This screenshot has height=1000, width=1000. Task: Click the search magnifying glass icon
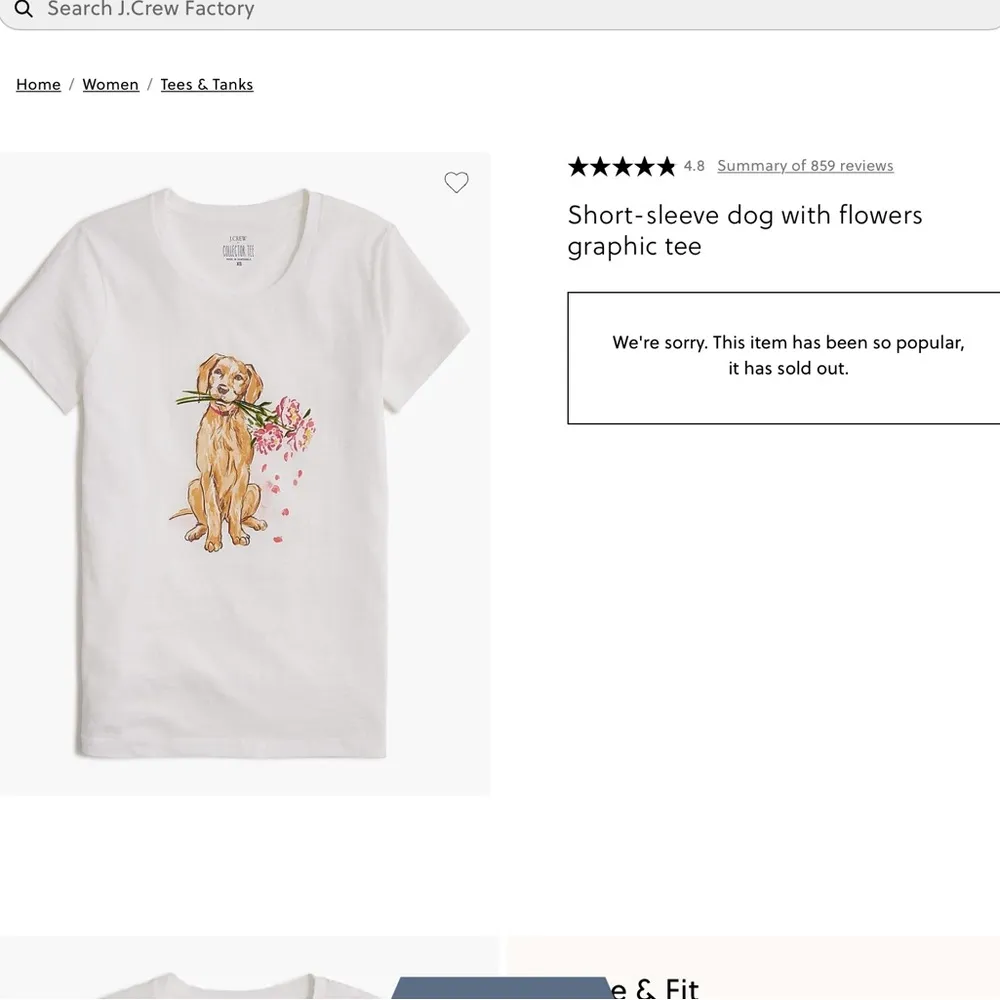coord(23,9)
